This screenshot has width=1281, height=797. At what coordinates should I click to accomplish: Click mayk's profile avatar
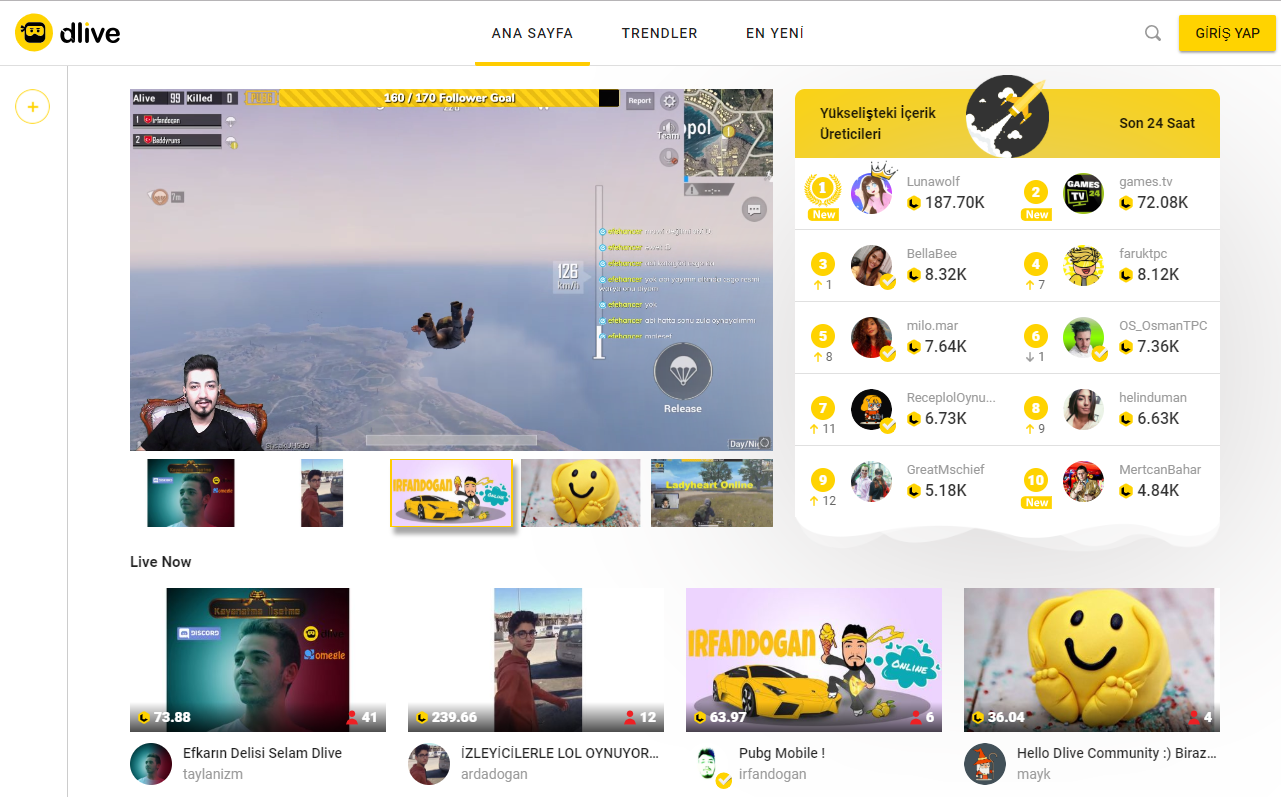point(985,764)
